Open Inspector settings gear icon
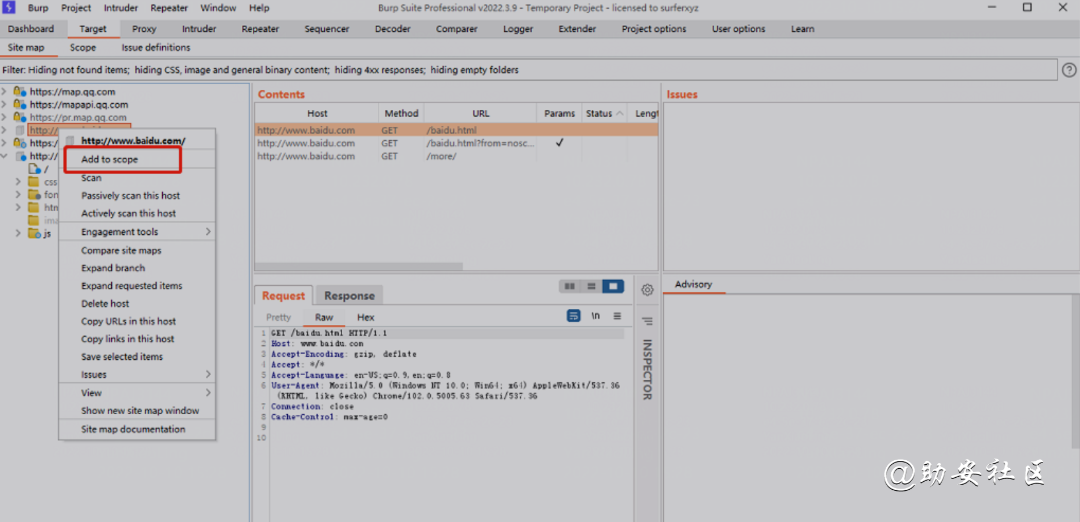This screenshot has width=1080, height=522. pyautogui.click(x=647, y=290)
